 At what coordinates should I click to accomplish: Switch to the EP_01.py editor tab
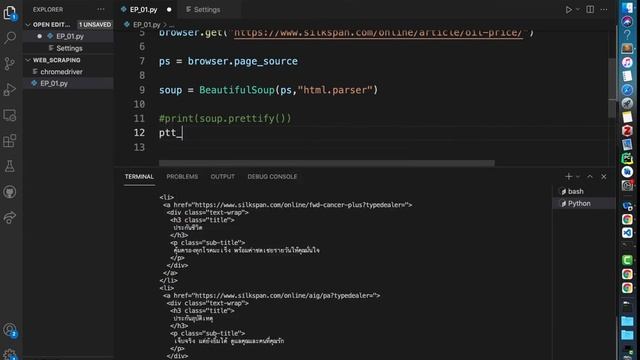[x=143, y=9]
